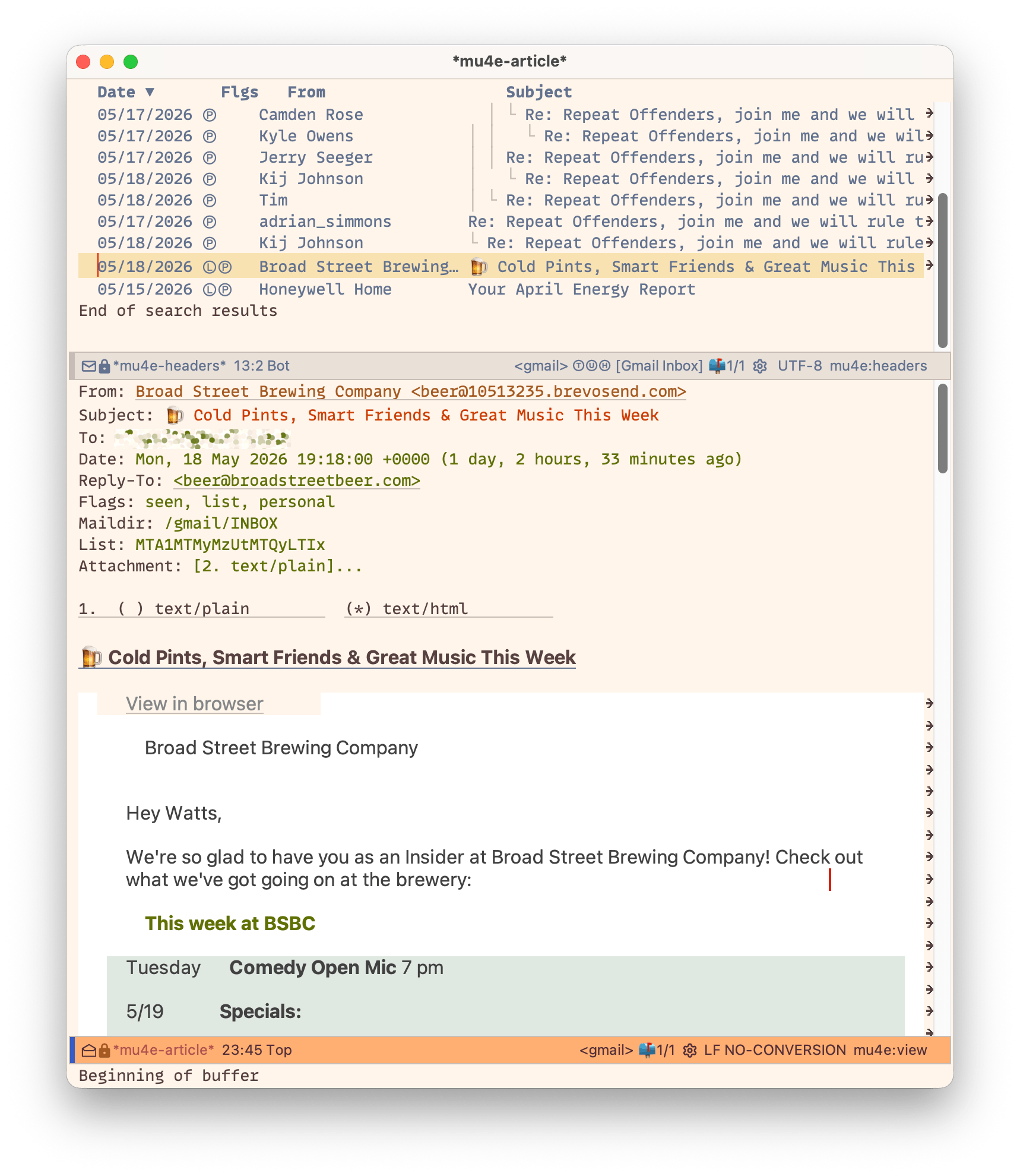Click <gmail> context in article modeline
This screenshot has width=1020, height=1176.
click(606, 1050)
